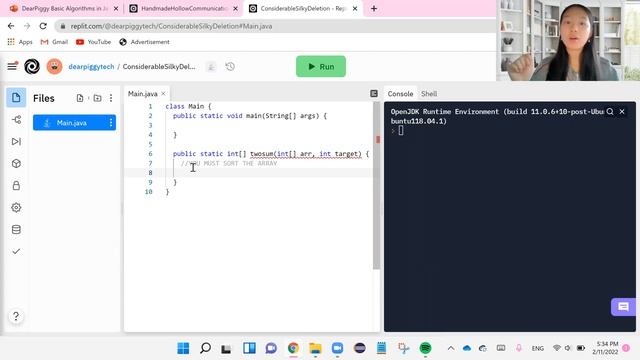Open the YouTube bookmark
The width and height of the screenshot is (640, 360).
coord(93,42)
